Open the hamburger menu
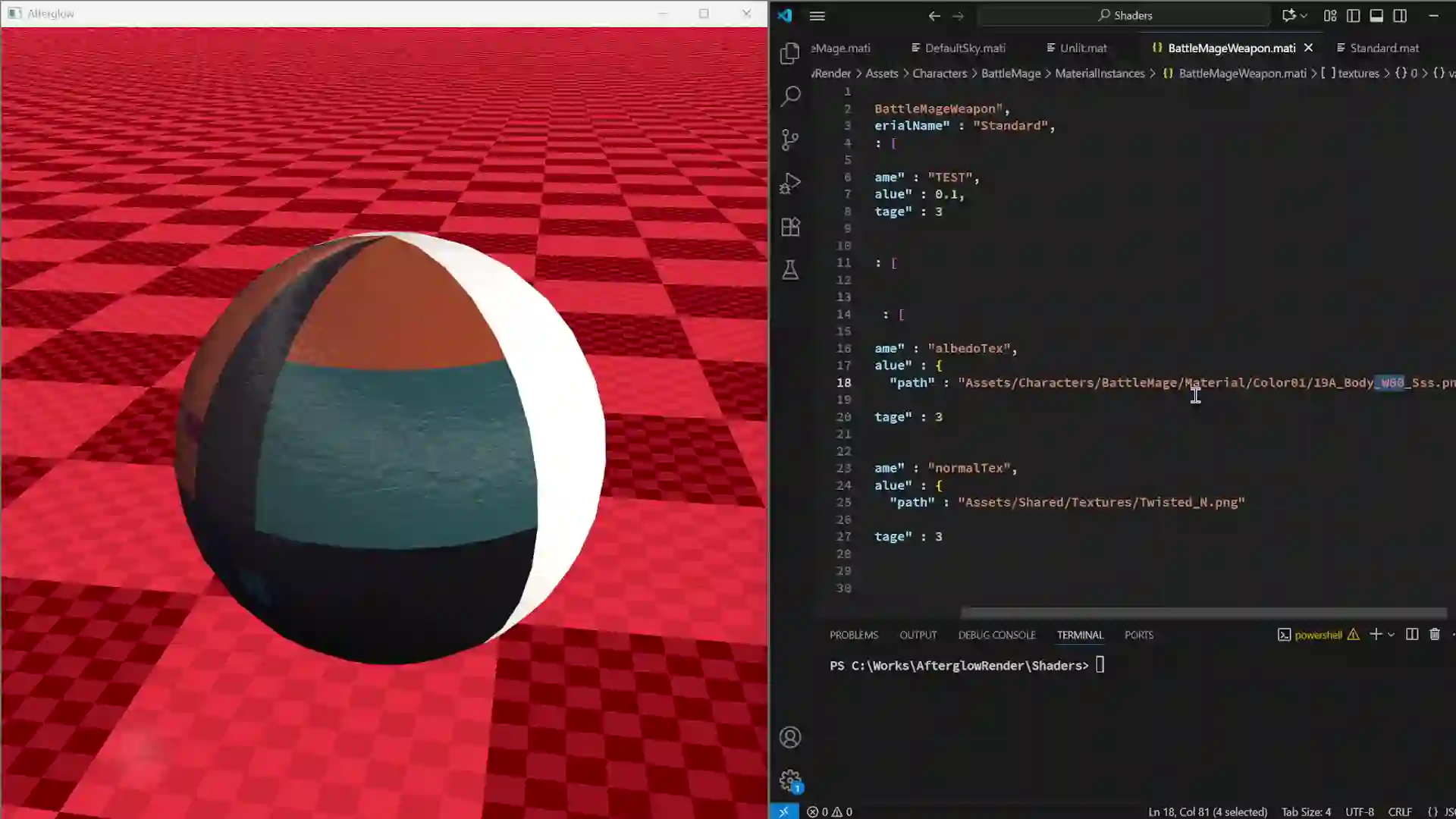This screenshot has height=819, width=1456. click(817, 15)
